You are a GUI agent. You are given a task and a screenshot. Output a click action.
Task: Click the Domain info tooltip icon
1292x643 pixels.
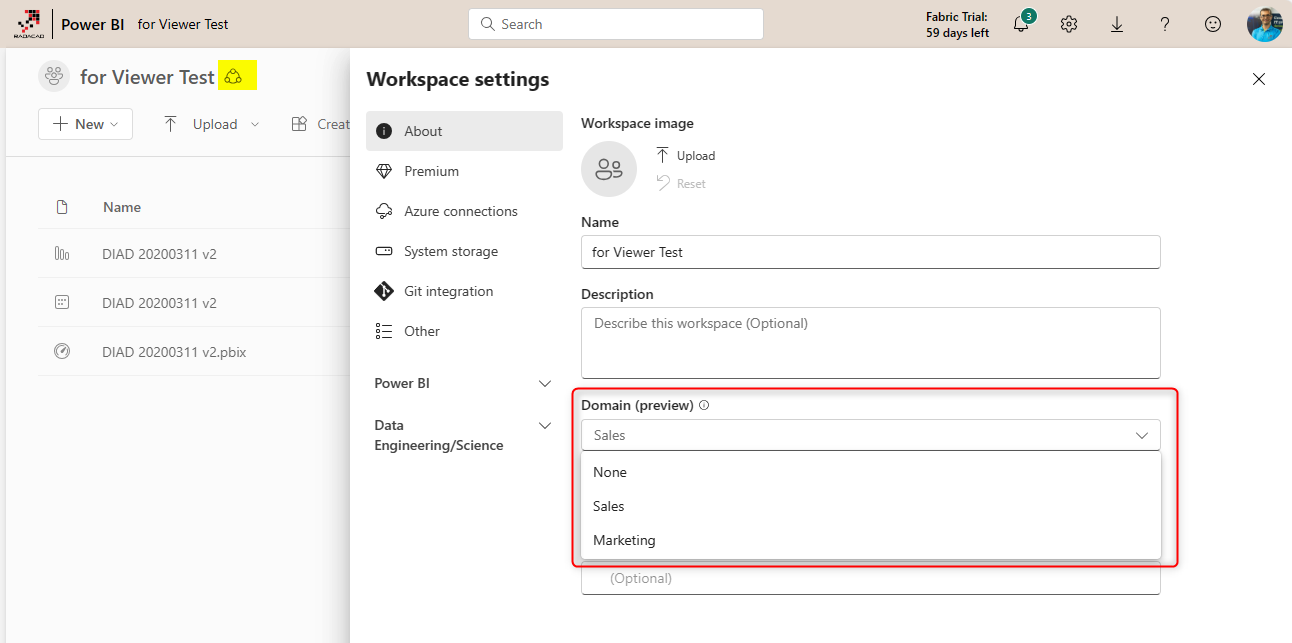coord(704,406)
